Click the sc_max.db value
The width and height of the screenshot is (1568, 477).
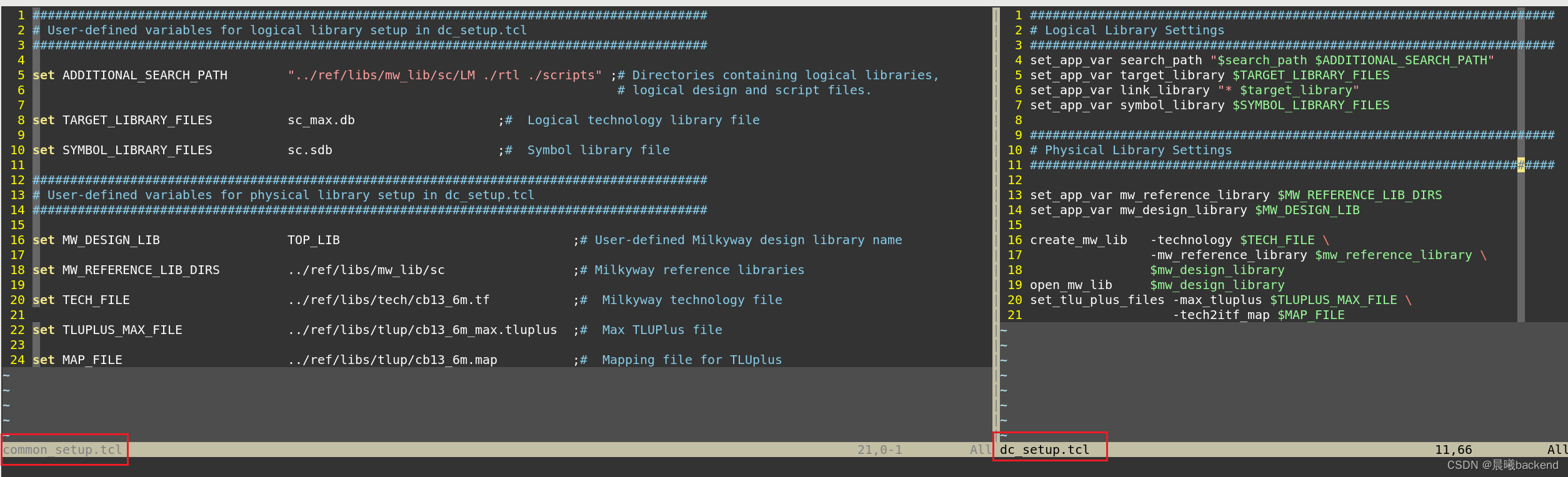(321, 120)
